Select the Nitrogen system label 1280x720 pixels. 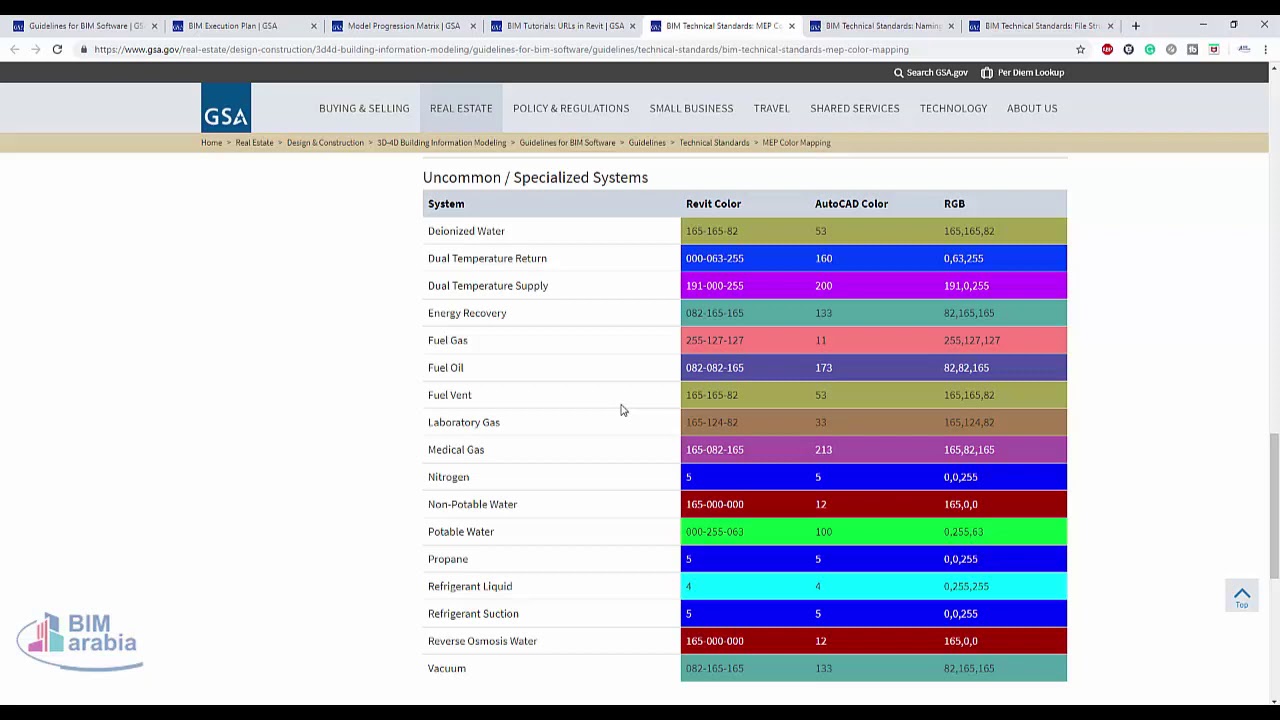tap(448, 477)
